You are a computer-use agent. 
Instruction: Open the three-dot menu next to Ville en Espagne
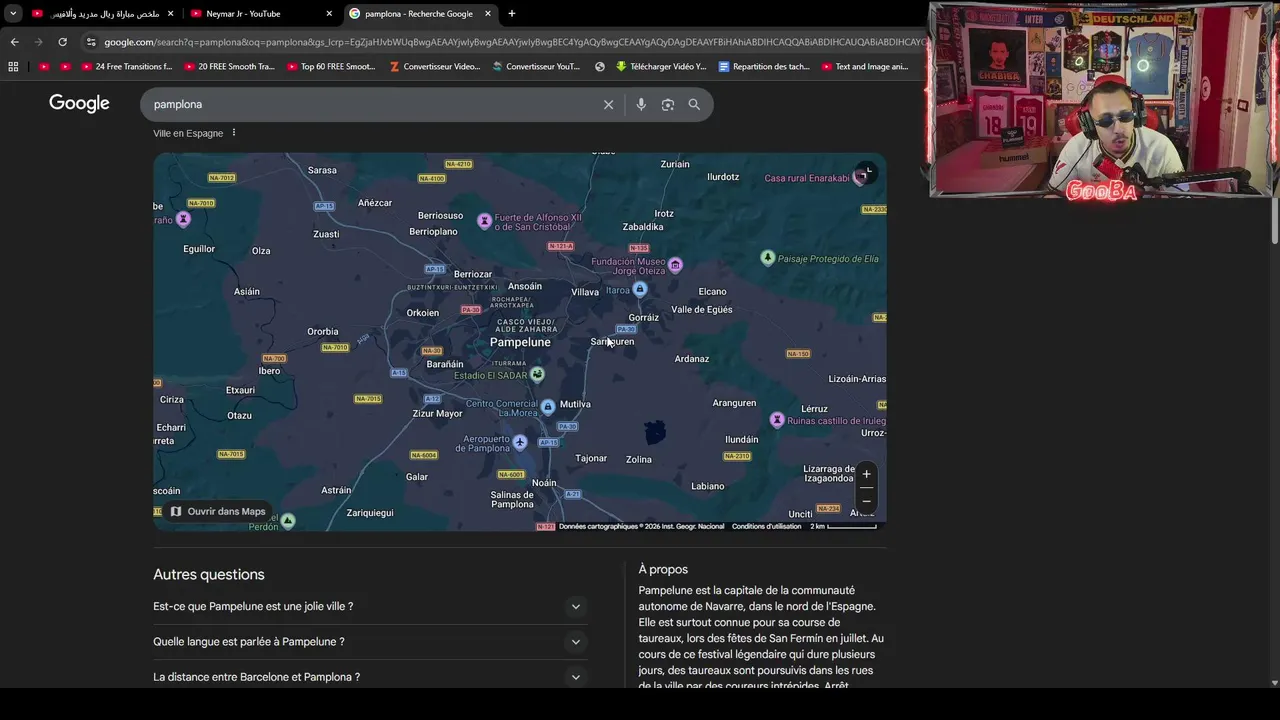234,133
